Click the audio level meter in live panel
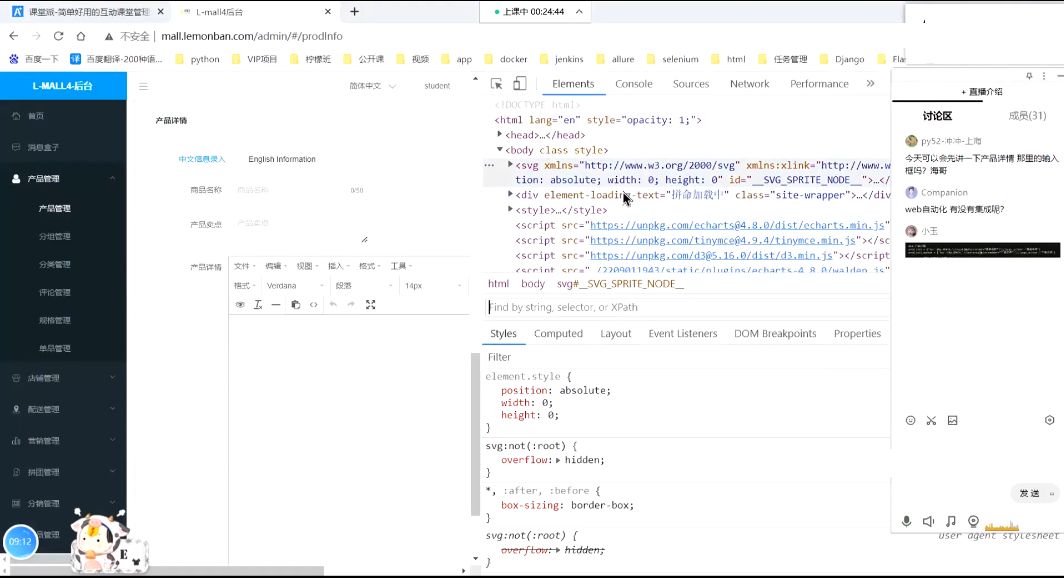The width and height of the screenshot is (1064, 578). coord(1002,525)
